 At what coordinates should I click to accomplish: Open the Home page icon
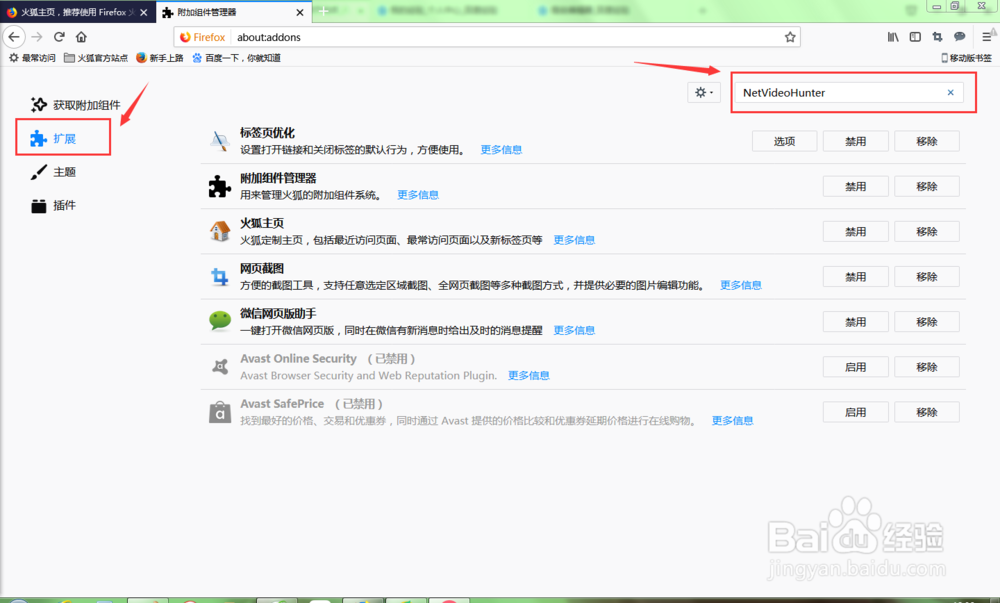[81, 37]
